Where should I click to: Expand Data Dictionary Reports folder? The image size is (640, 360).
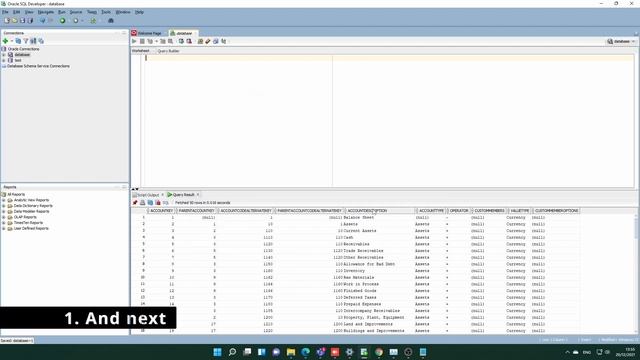pyautogui.click(x=4, y=206)
